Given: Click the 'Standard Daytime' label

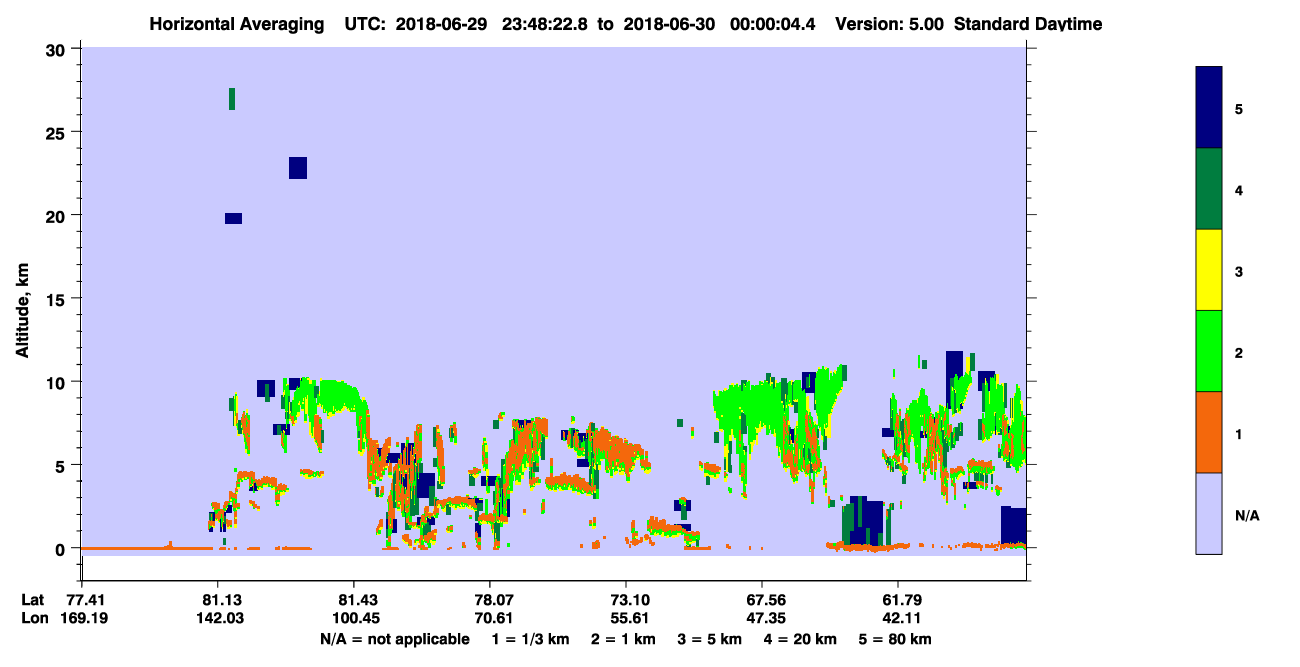Looking at the screenshot, I should 1028,23.
